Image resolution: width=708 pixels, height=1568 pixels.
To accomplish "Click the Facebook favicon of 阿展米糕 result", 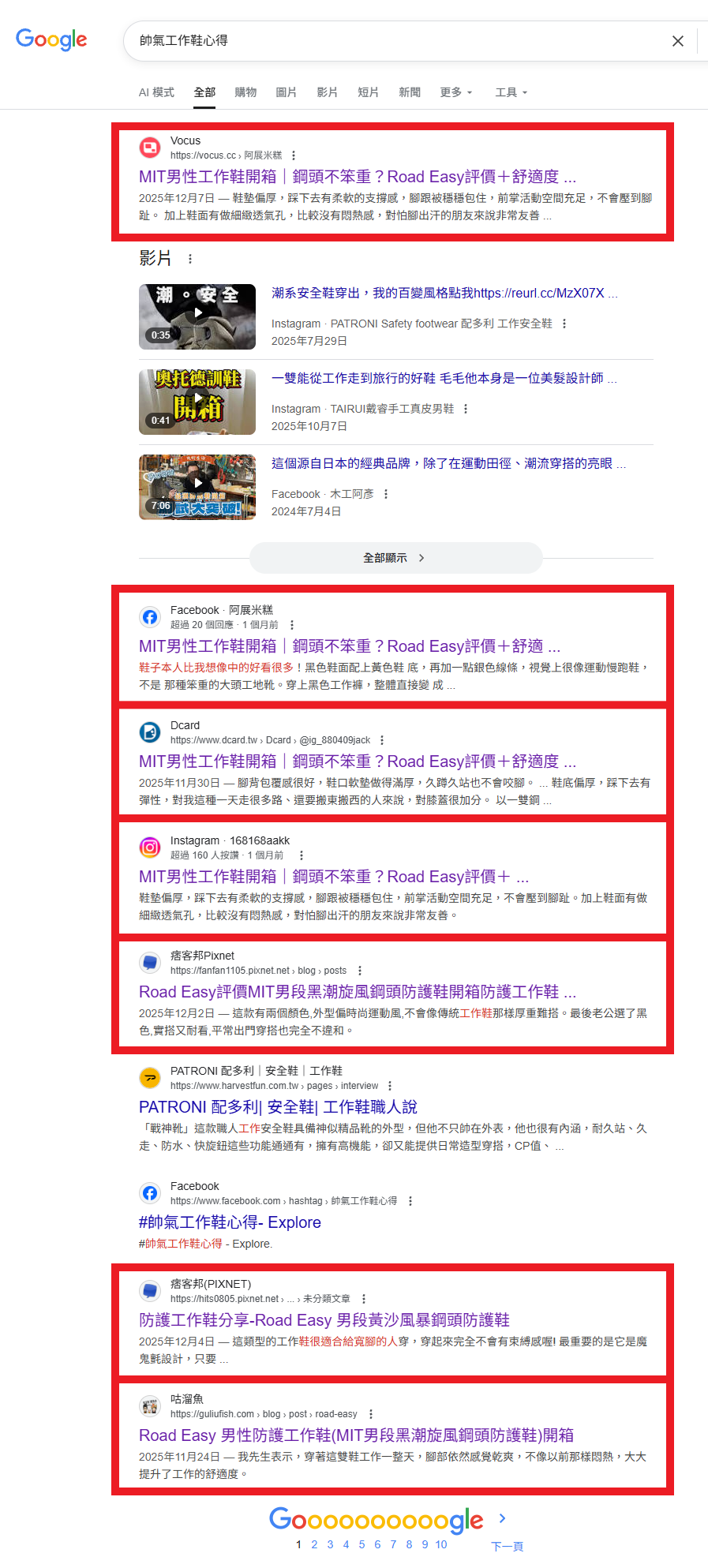I will pyautogui.click(x=150, y=617).
